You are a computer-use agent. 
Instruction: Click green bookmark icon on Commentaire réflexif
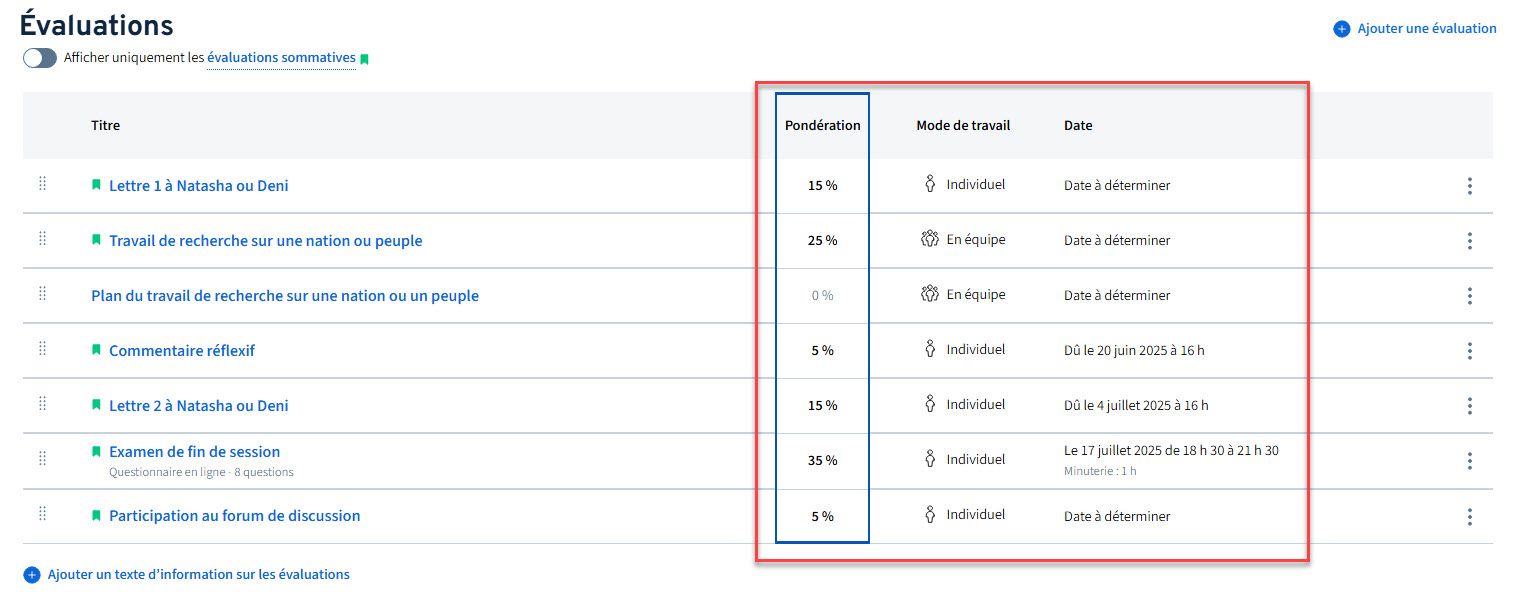[97, 351]
